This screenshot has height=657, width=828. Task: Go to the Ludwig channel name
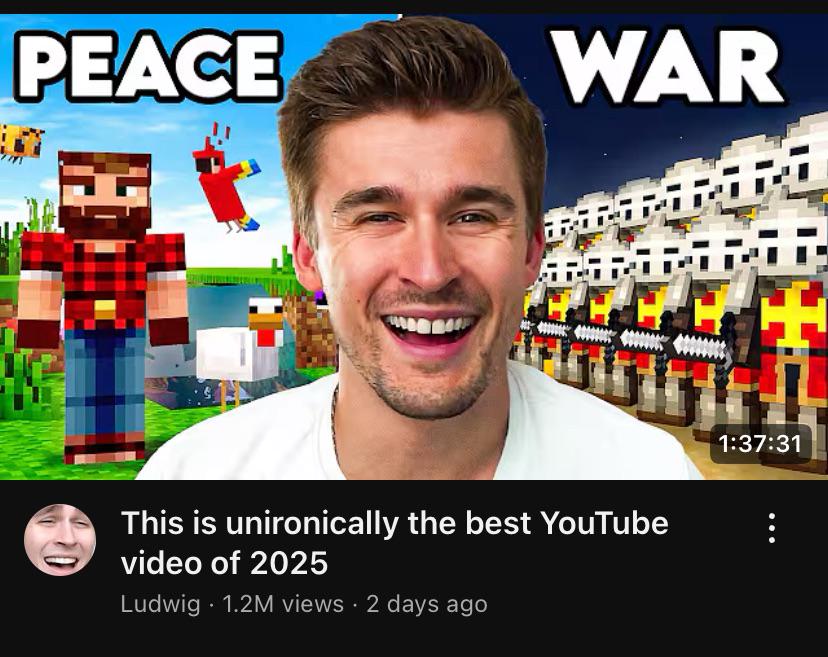tap(161, 604)
